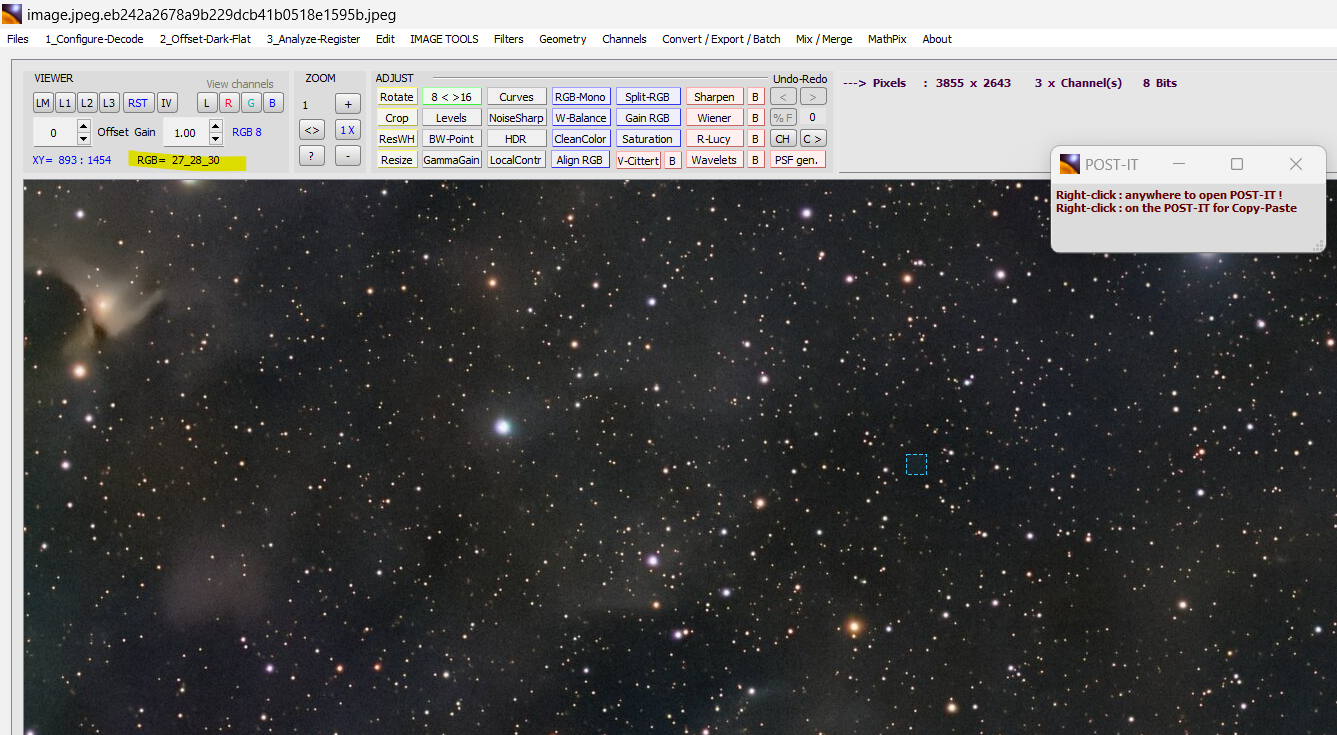
Task: Click the RST viewer reset button
Action: click(x=138, y=103)
